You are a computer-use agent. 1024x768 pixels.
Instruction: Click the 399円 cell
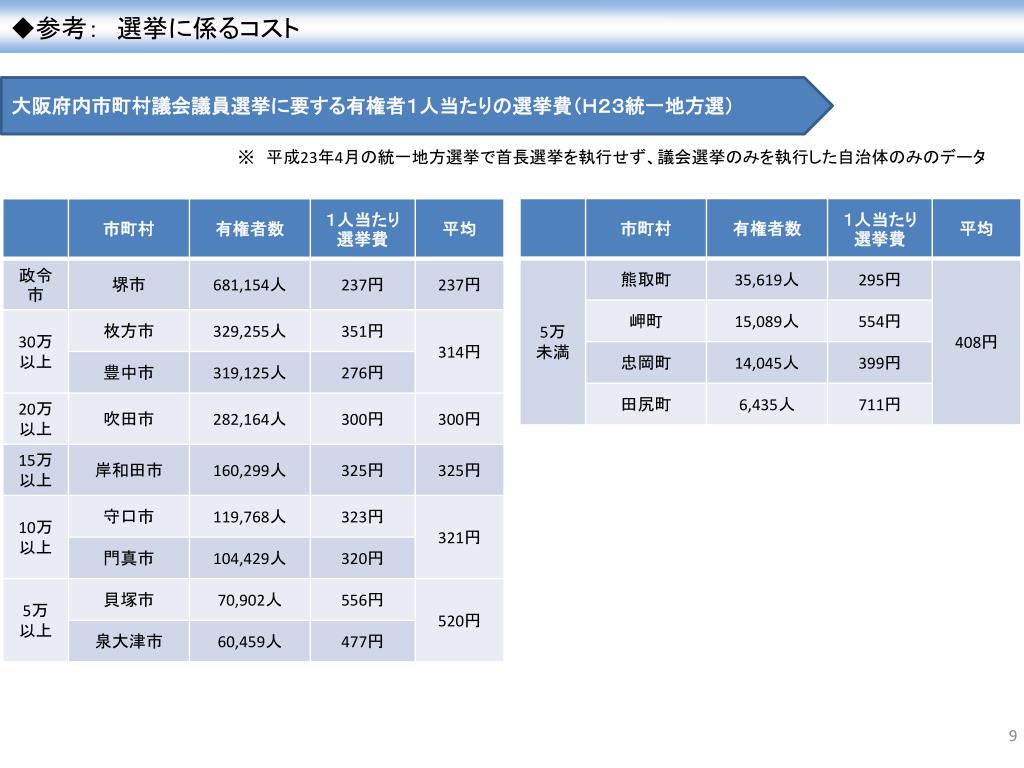click(880, 362)
